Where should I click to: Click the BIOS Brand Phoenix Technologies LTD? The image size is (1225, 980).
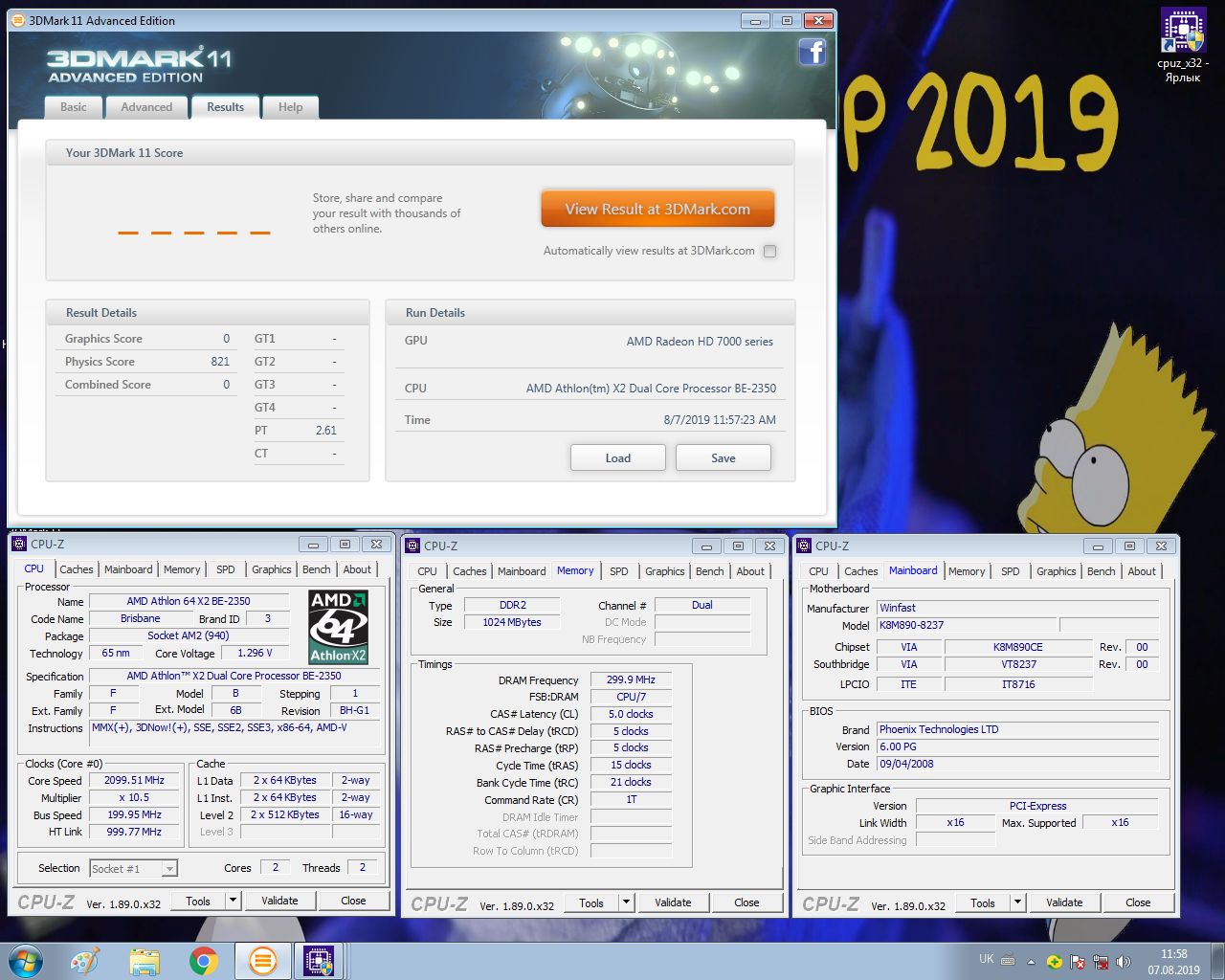click(x=1017, y=729)
